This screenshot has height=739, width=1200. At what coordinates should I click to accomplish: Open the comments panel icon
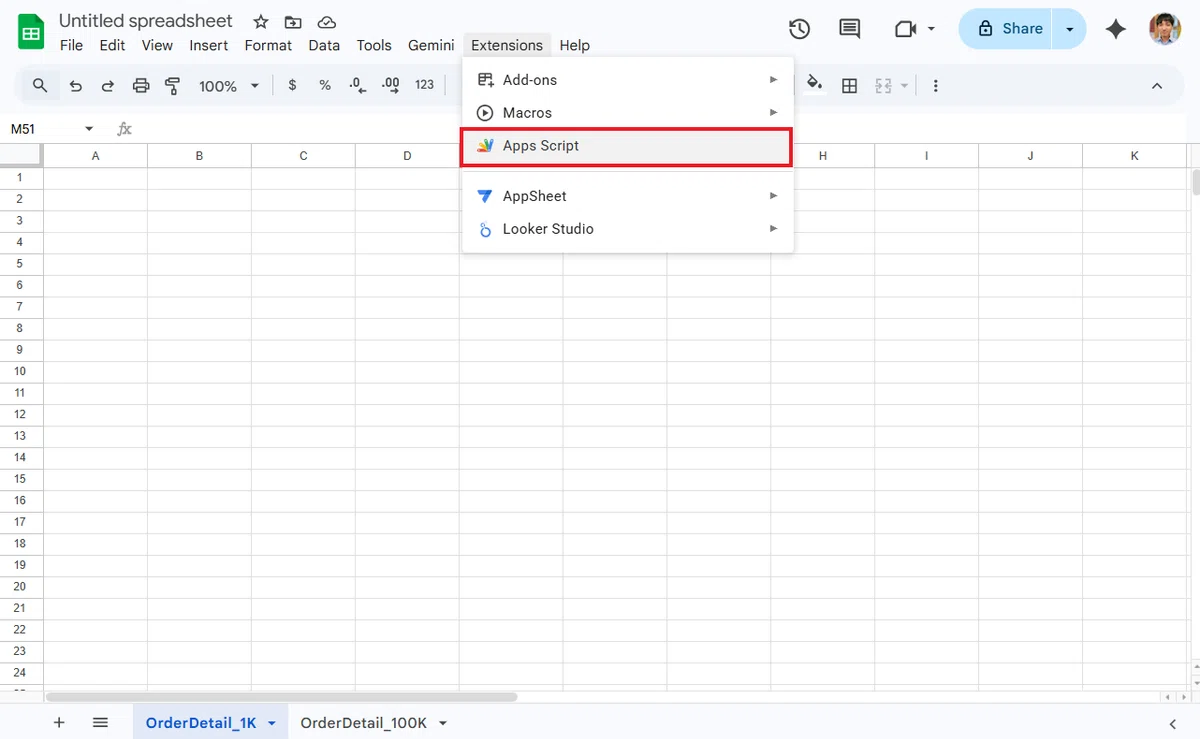850,29
